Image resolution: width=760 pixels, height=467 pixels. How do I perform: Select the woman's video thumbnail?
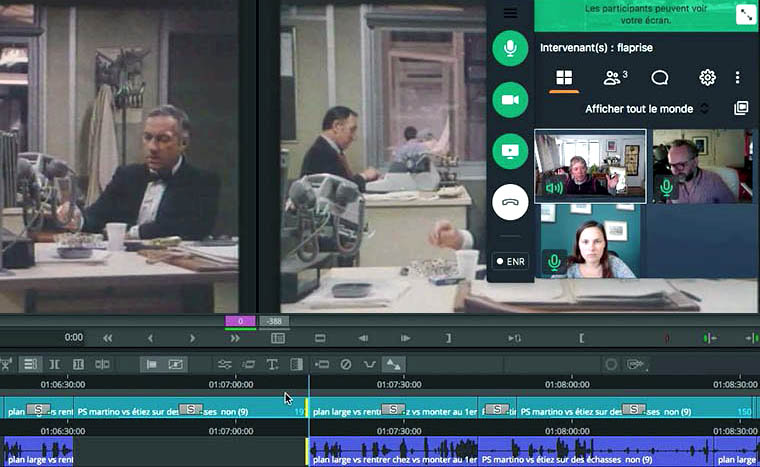[590, 241]
